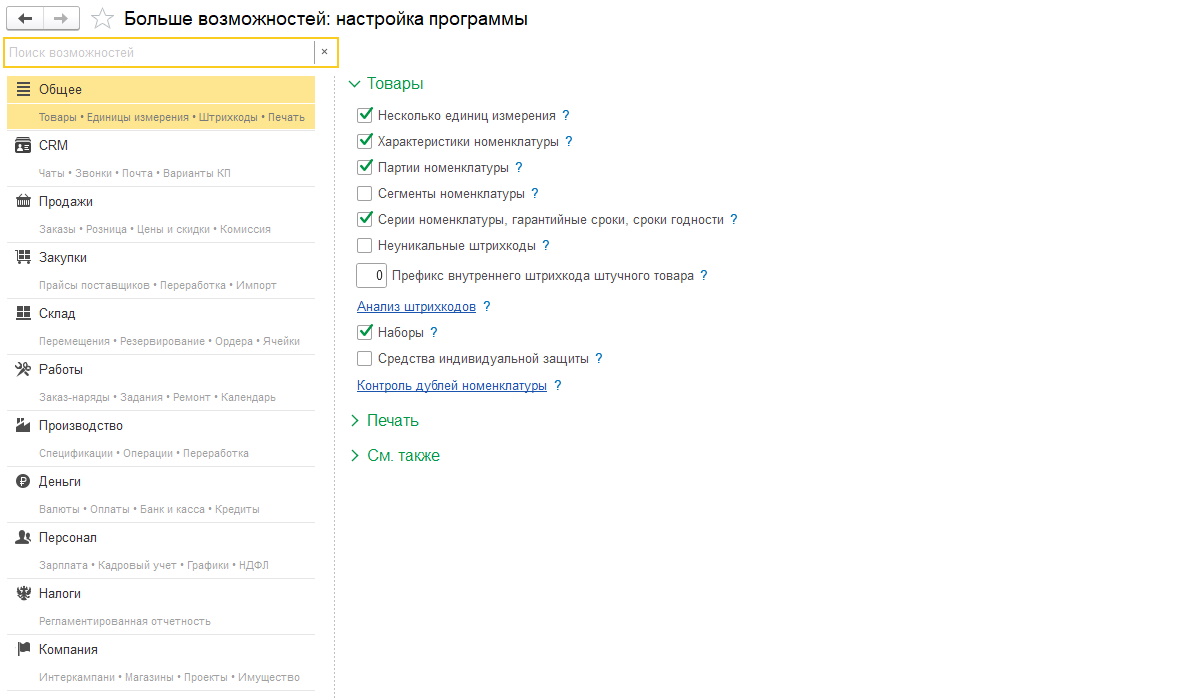Click the forward navigation arrow
The width and height of the screenshot is (1200, 700).
[61, 19]
